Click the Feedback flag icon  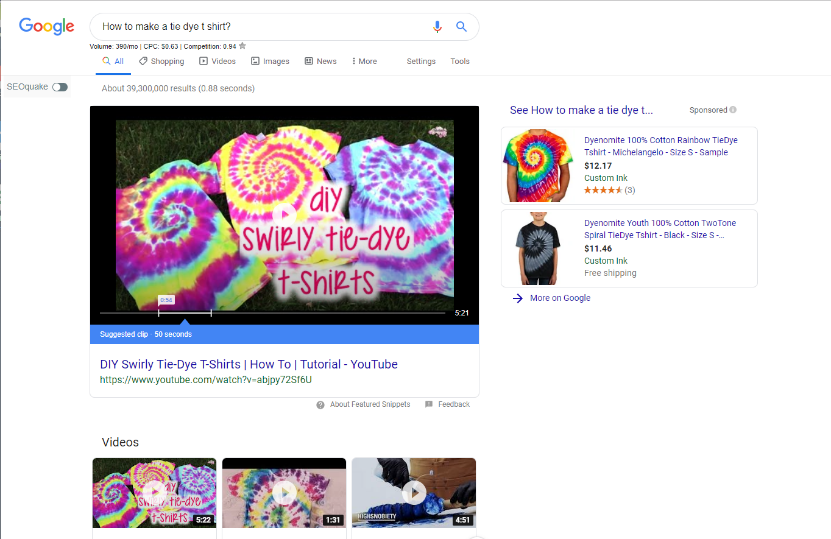pyautogui.click(x=429, y=404)
